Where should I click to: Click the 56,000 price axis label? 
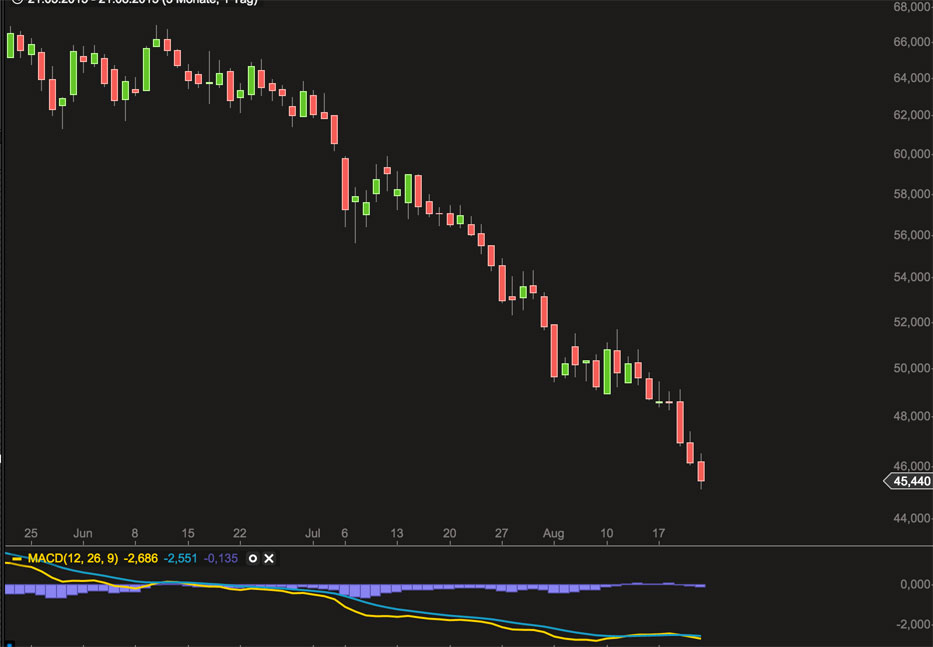coord(912,235)
